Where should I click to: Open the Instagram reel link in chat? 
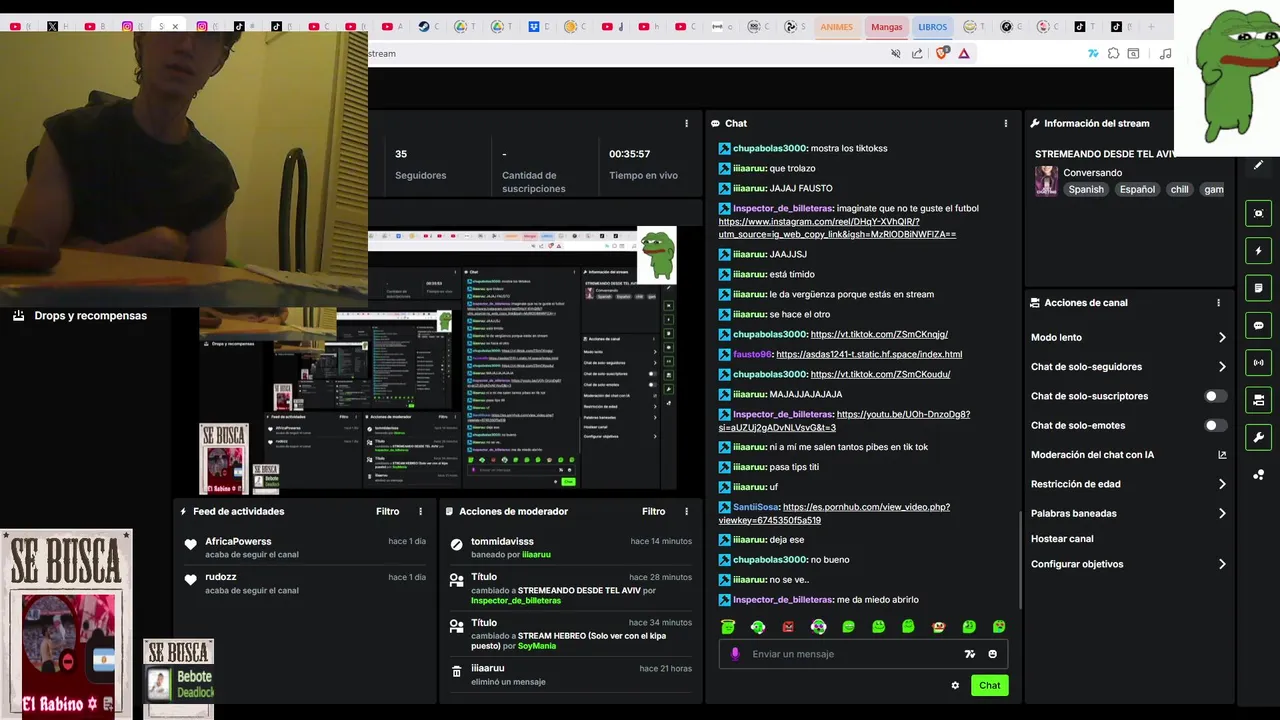837,228
